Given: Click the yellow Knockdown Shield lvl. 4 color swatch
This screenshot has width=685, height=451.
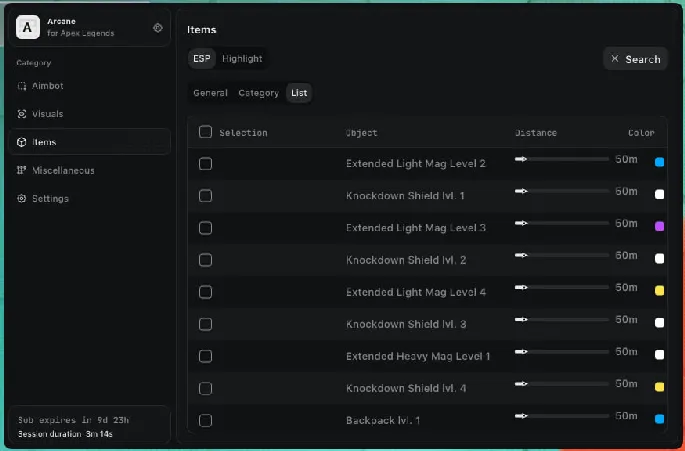Looking at the screenshot, I should click(659, 386).
